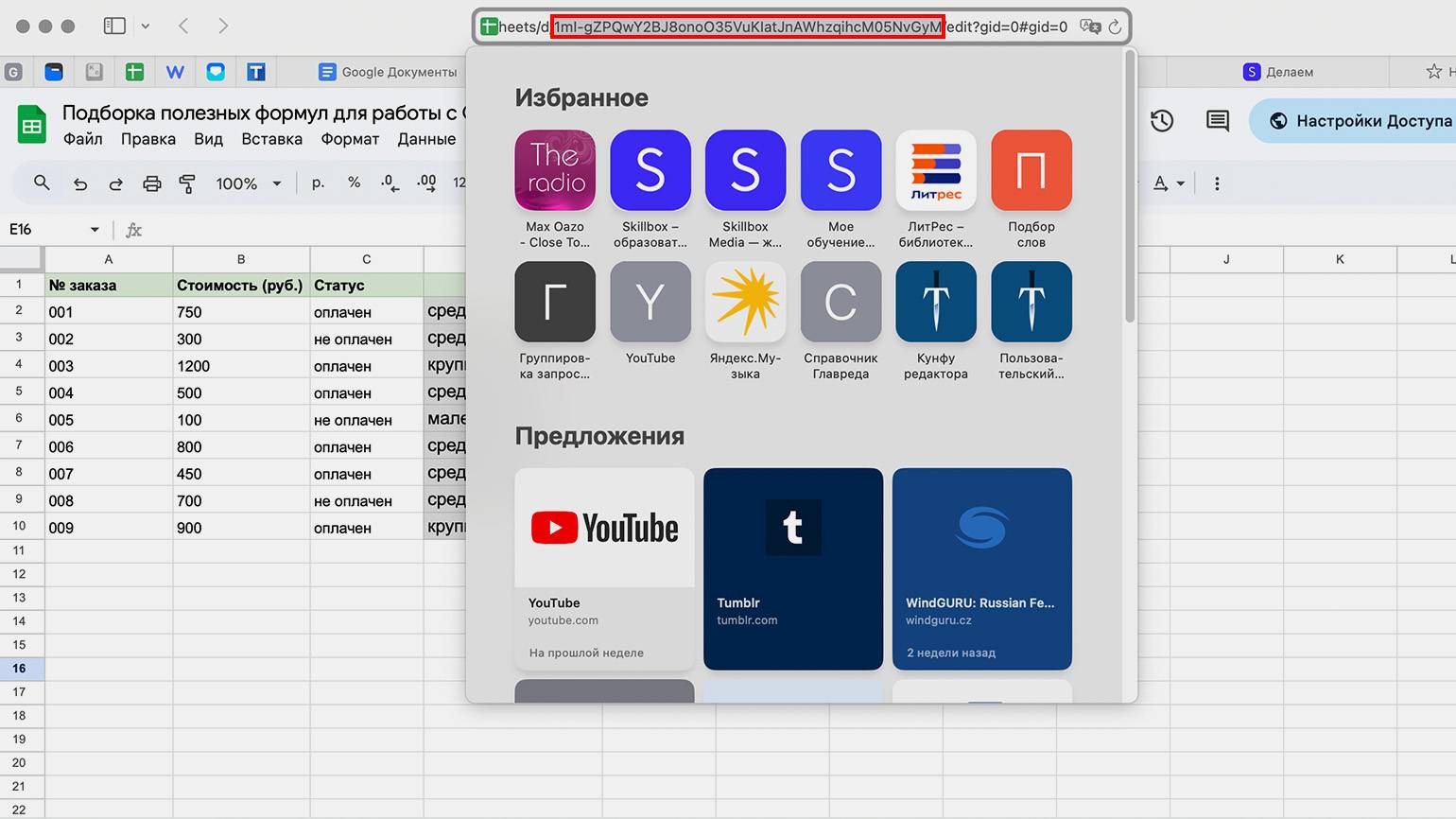Image resolution: width=1456 pixels, height=819 pixels.
Task: Open the Вставка menu
Action: tap(271, 139)
